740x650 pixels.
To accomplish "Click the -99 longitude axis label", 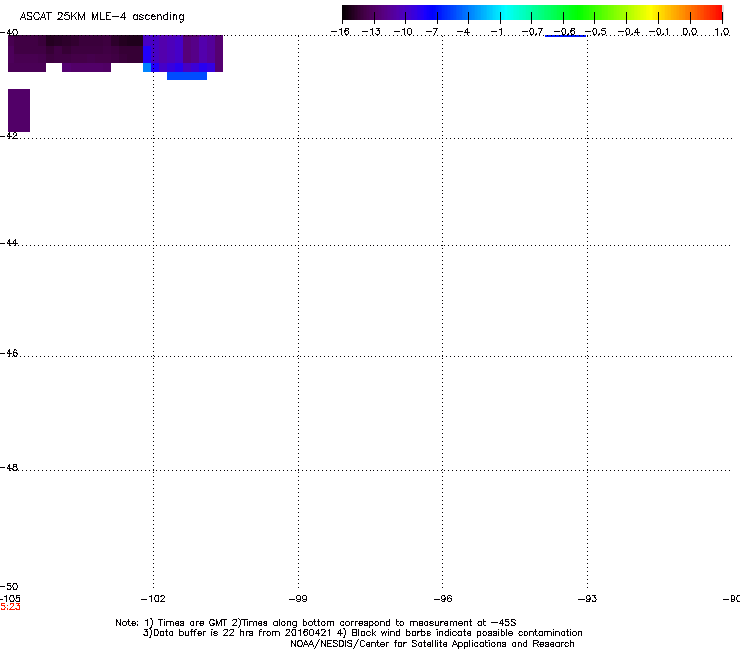I will tap(298, 599).
